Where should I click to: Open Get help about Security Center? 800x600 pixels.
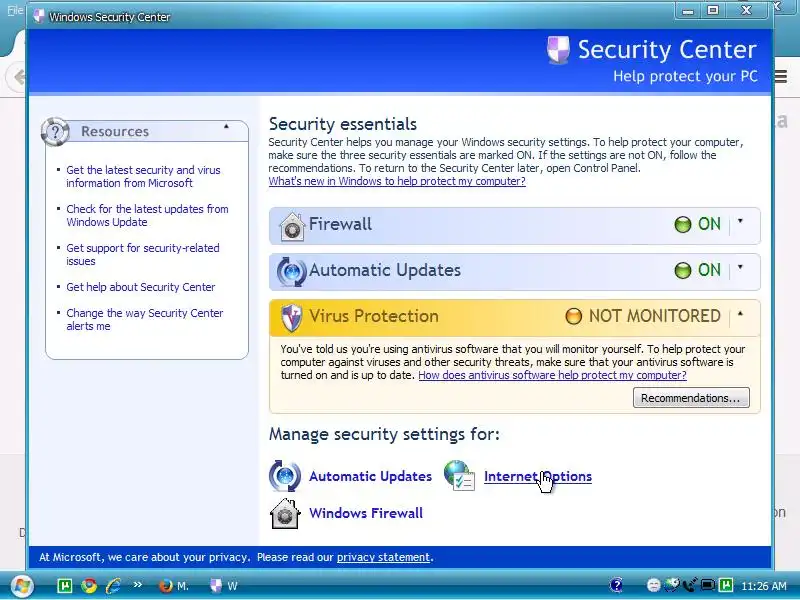(x=141, y=287)
